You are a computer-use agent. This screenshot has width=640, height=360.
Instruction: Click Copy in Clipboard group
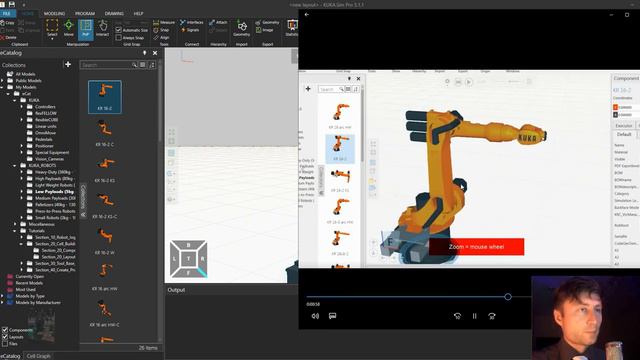pos(7,23)
